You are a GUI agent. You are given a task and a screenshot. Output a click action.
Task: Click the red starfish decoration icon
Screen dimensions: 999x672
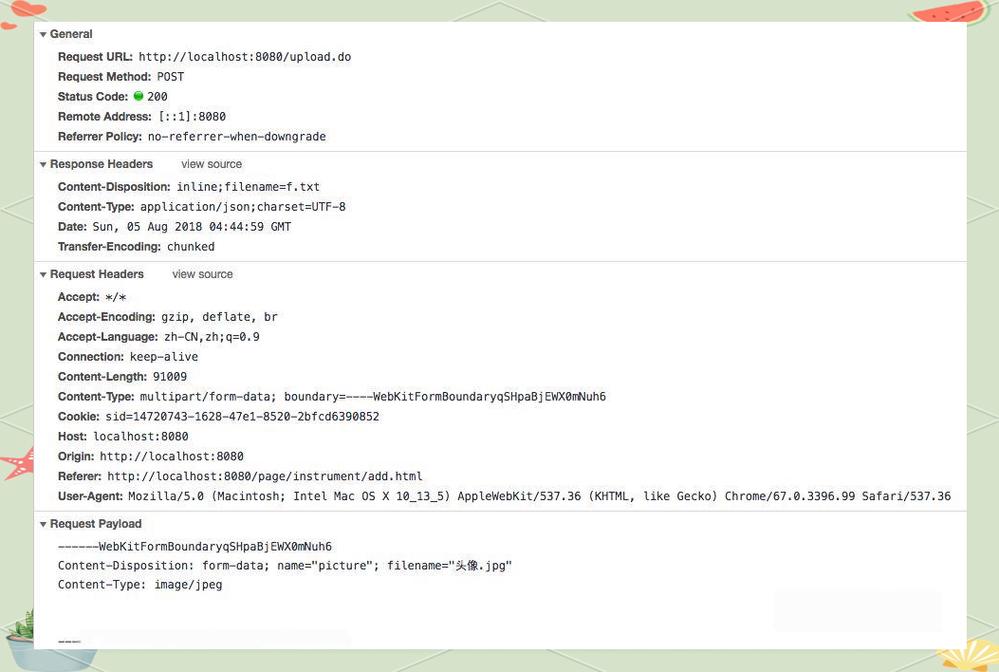click(18, 464)
